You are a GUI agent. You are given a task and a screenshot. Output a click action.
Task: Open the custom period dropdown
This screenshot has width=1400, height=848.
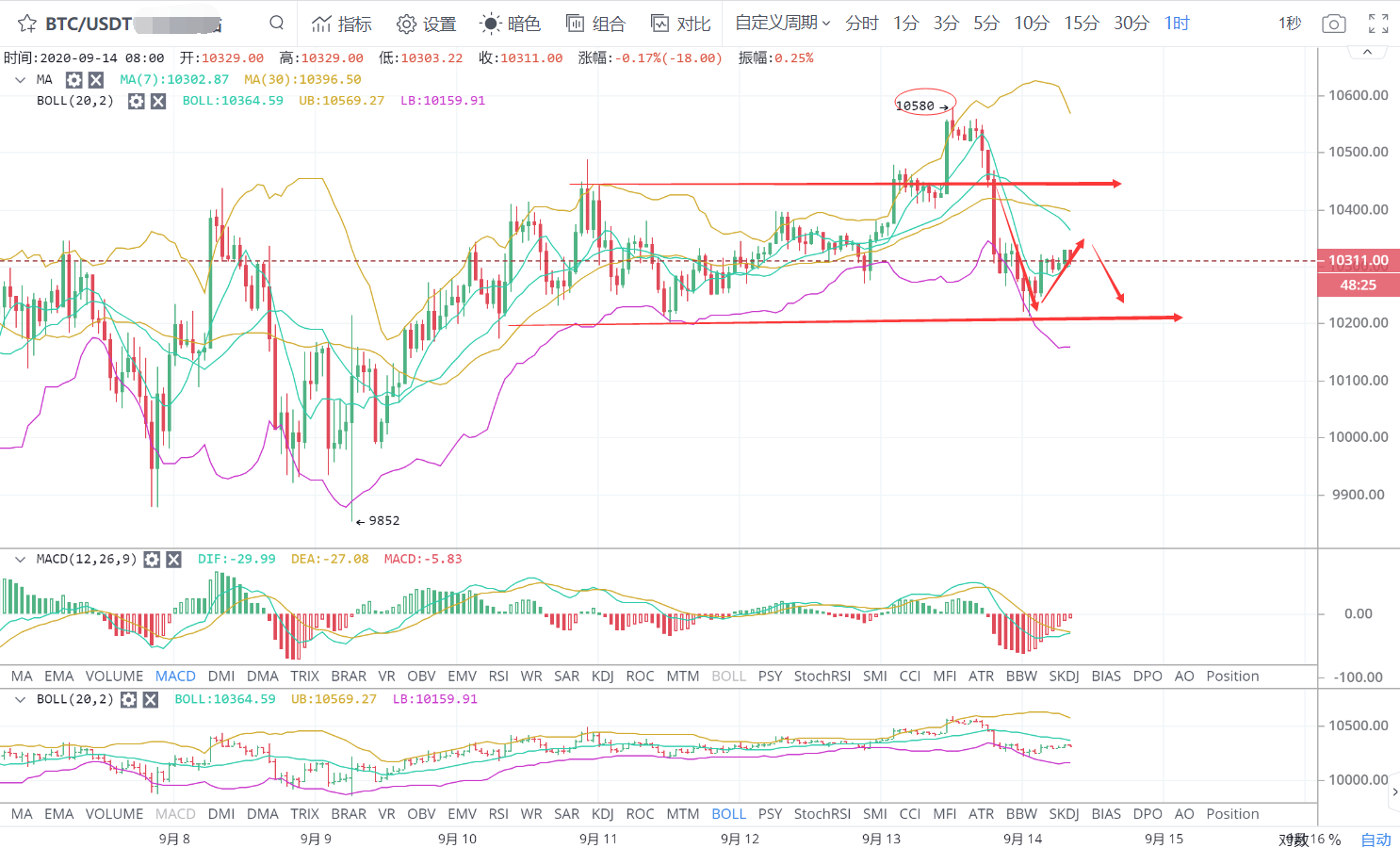click(x=782, y=23)
